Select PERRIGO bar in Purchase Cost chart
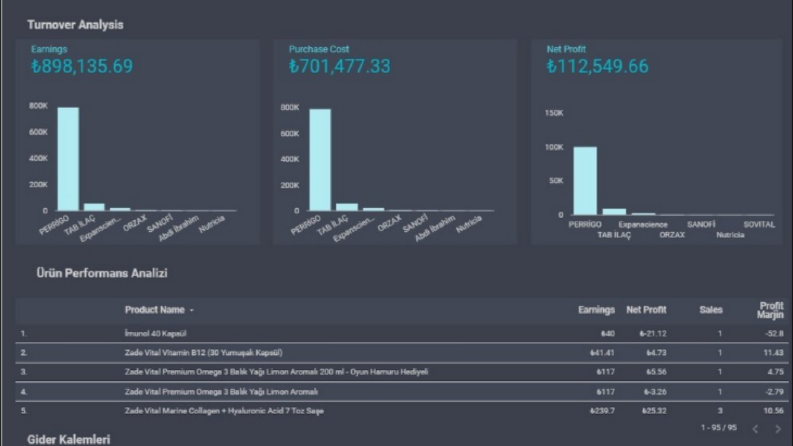This screenshot has width=793, height=446. pos(320,160)
